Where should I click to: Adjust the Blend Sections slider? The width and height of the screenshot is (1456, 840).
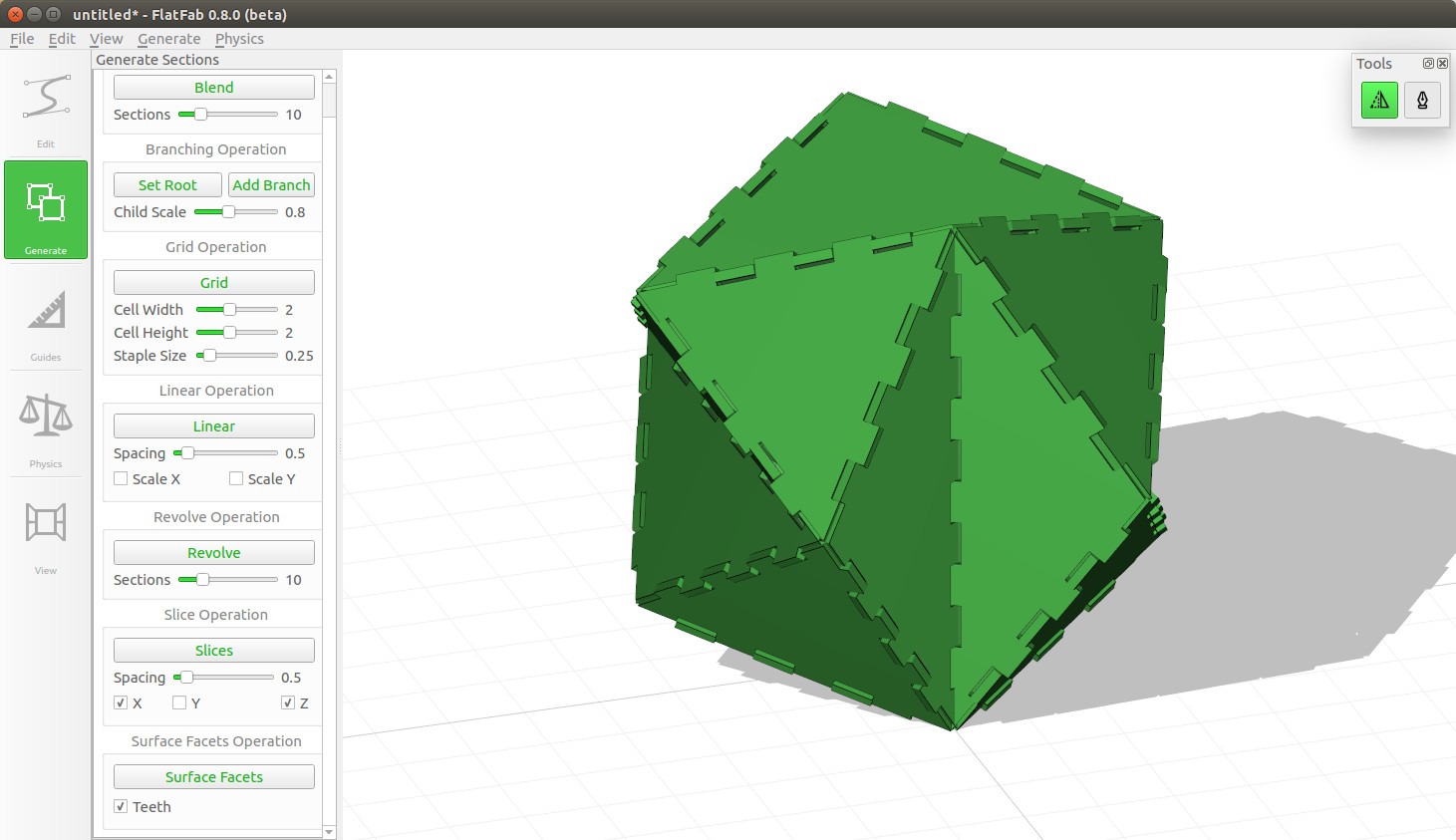(228, 115)
